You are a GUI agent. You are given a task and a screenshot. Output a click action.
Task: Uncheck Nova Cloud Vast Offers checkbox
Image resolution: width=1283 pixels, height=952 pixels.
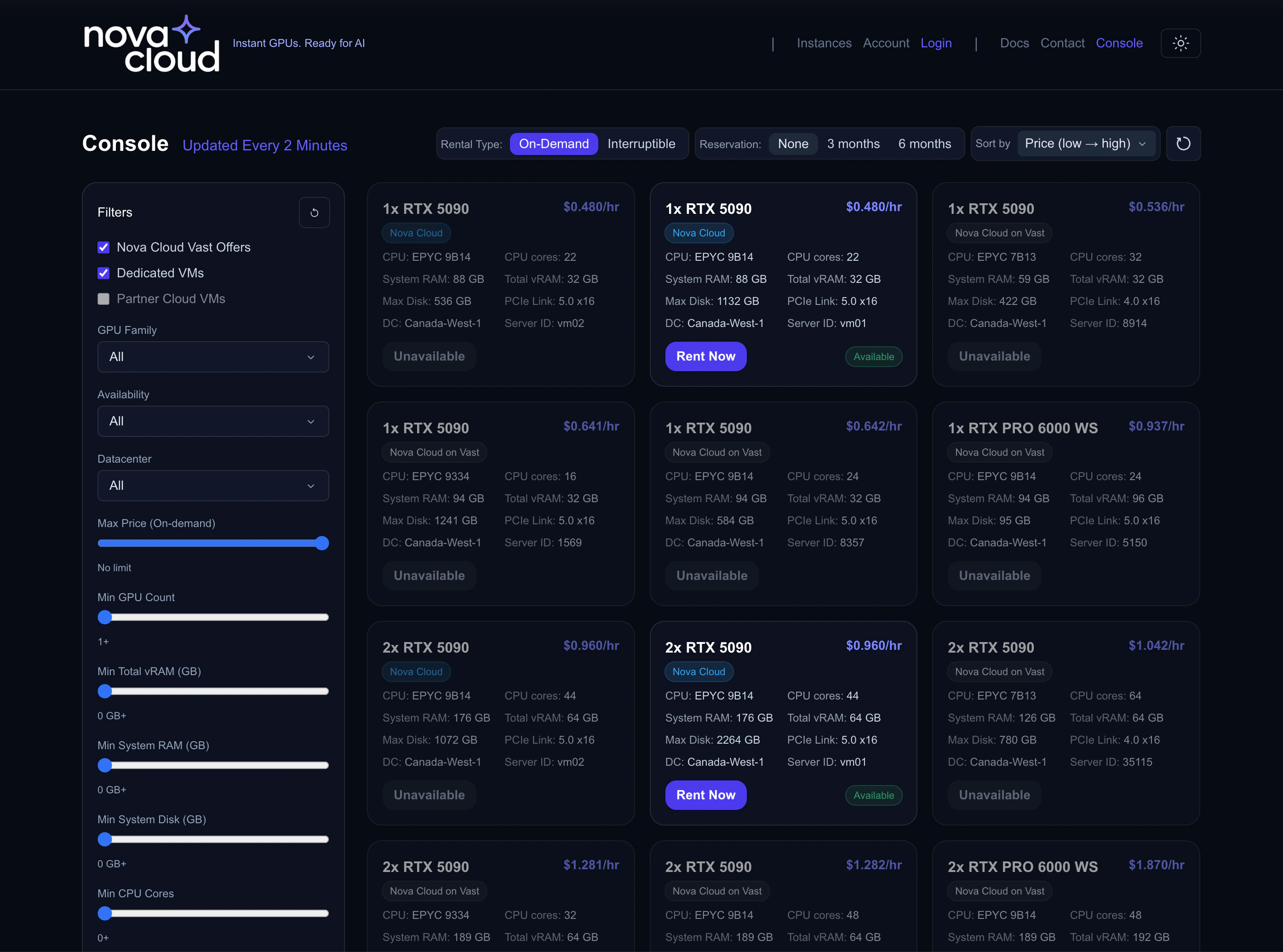(x=104, y=247)
